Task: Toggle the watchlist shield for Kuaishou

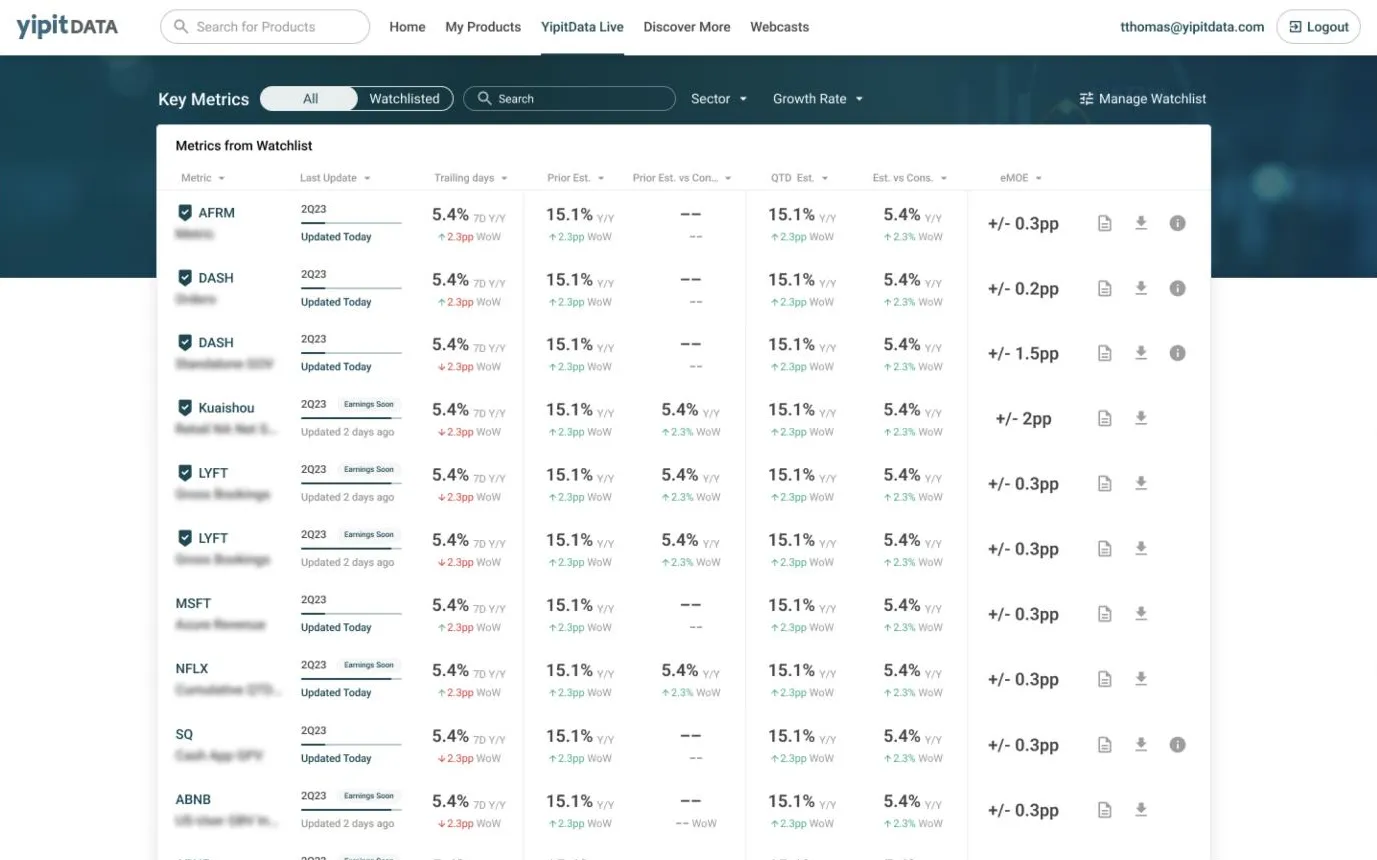Action: (185, 408)
